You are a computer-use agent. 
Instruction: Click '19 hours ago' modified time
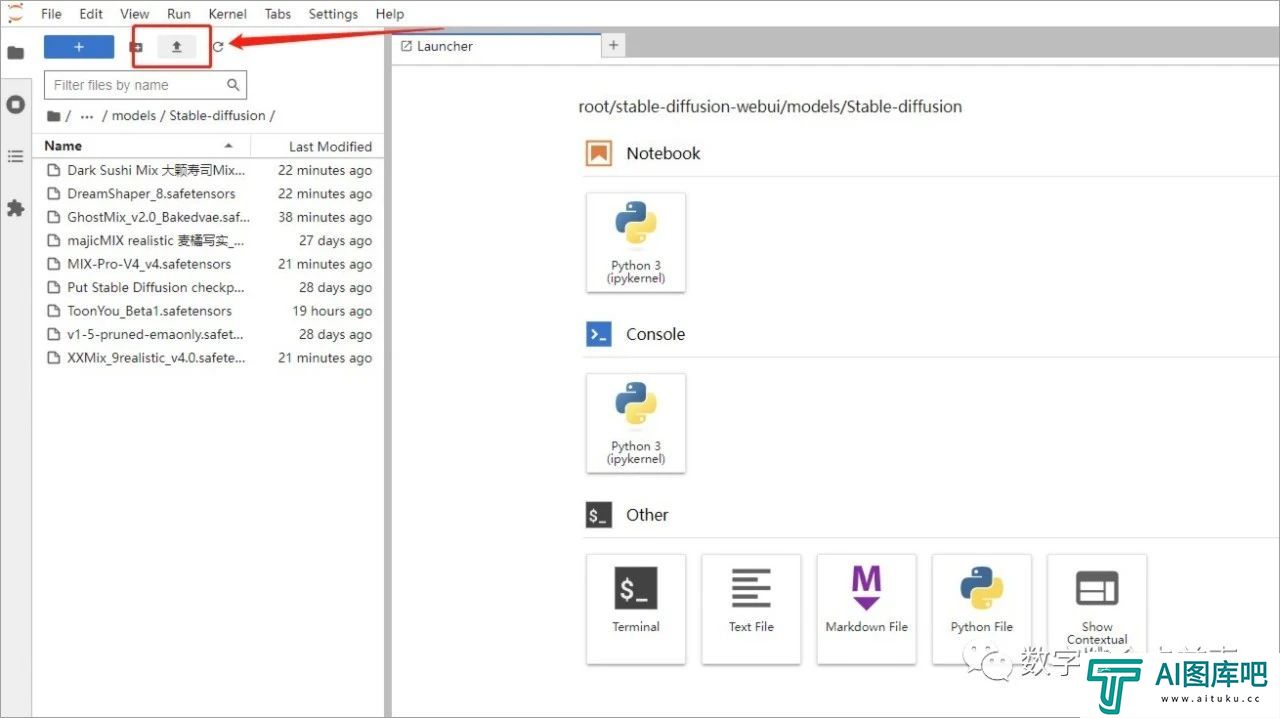(x=332, y=311)
